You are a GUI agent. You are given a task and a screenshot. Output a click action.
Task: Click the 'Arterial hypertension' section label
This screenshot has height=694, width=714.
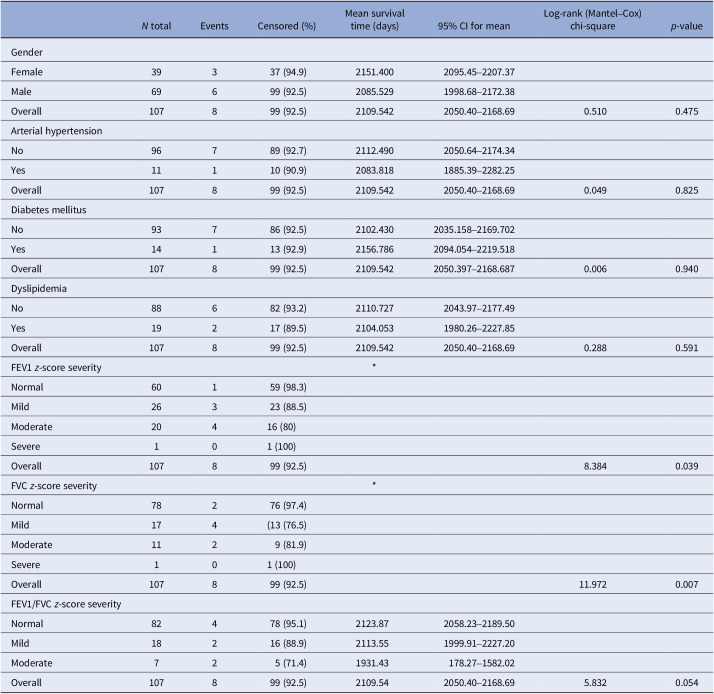pos(56,131)
